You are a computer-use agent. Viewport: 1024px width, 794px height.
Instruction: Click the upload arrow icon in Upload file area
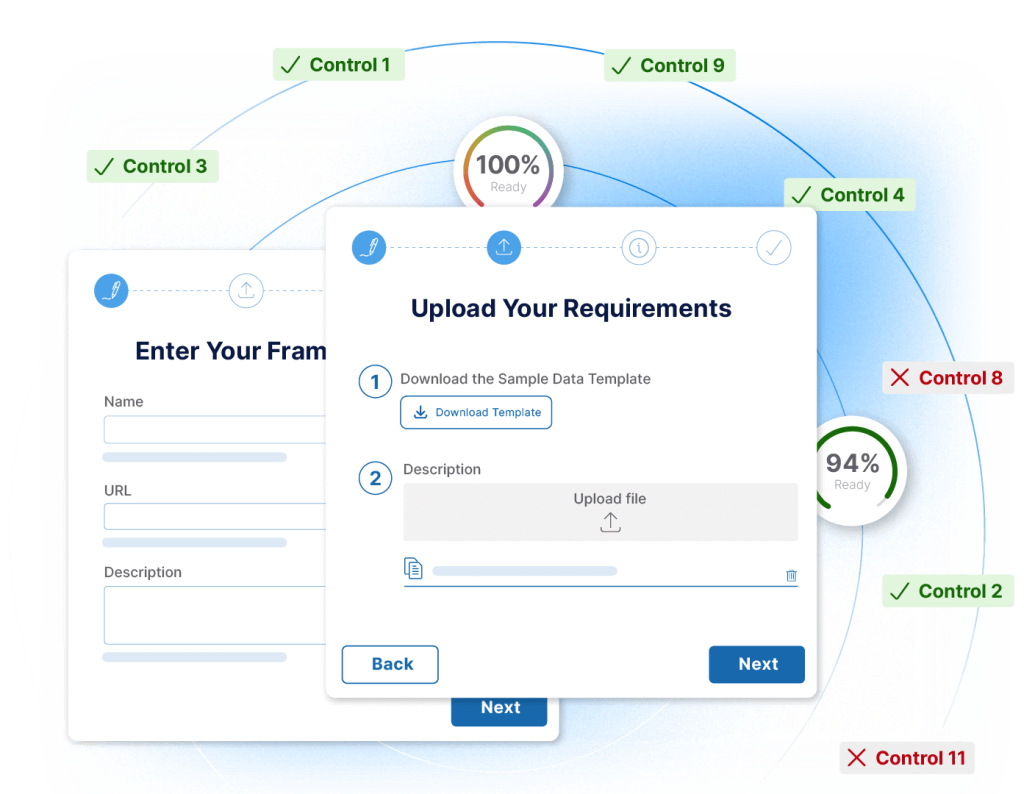[x=610, y=522]
